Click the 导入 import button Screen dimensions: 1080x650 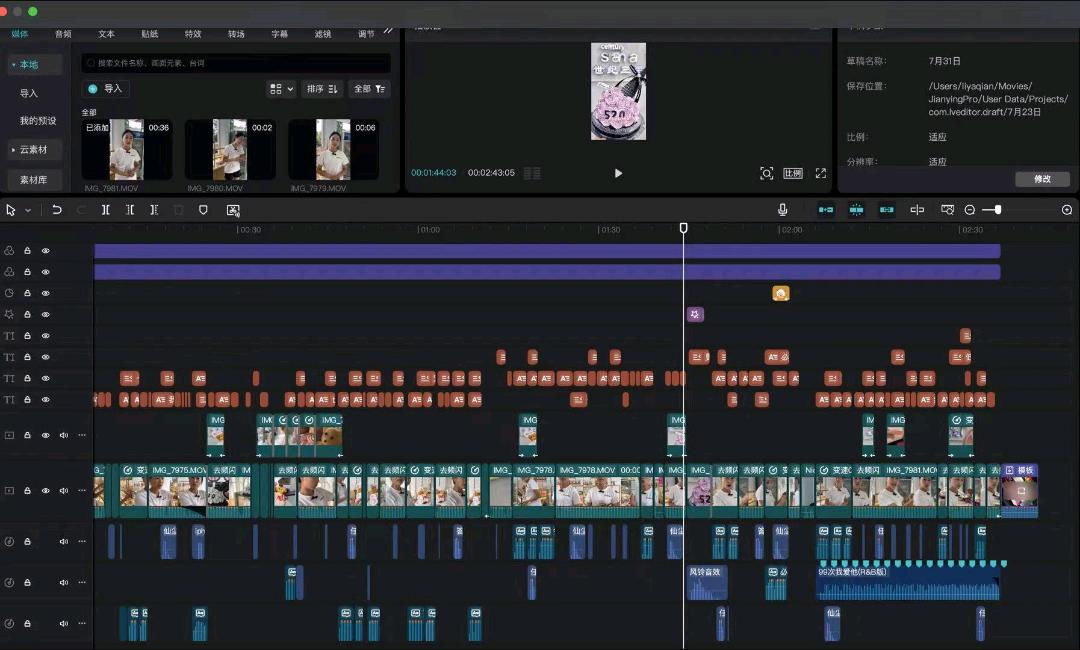click(x=106, y=88)
